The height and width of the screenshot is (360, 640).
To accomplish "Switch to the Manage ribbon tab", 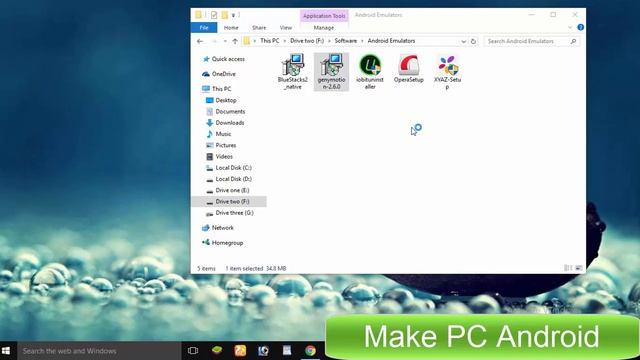I will pyautogui.click(x=324, y=27).
